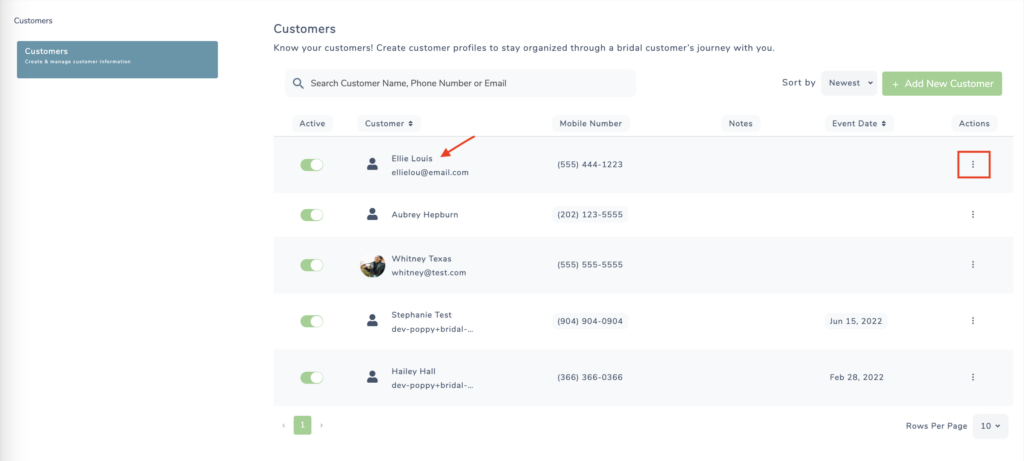Open actions menu for Aubrey Hepburn

pos(973,214)
